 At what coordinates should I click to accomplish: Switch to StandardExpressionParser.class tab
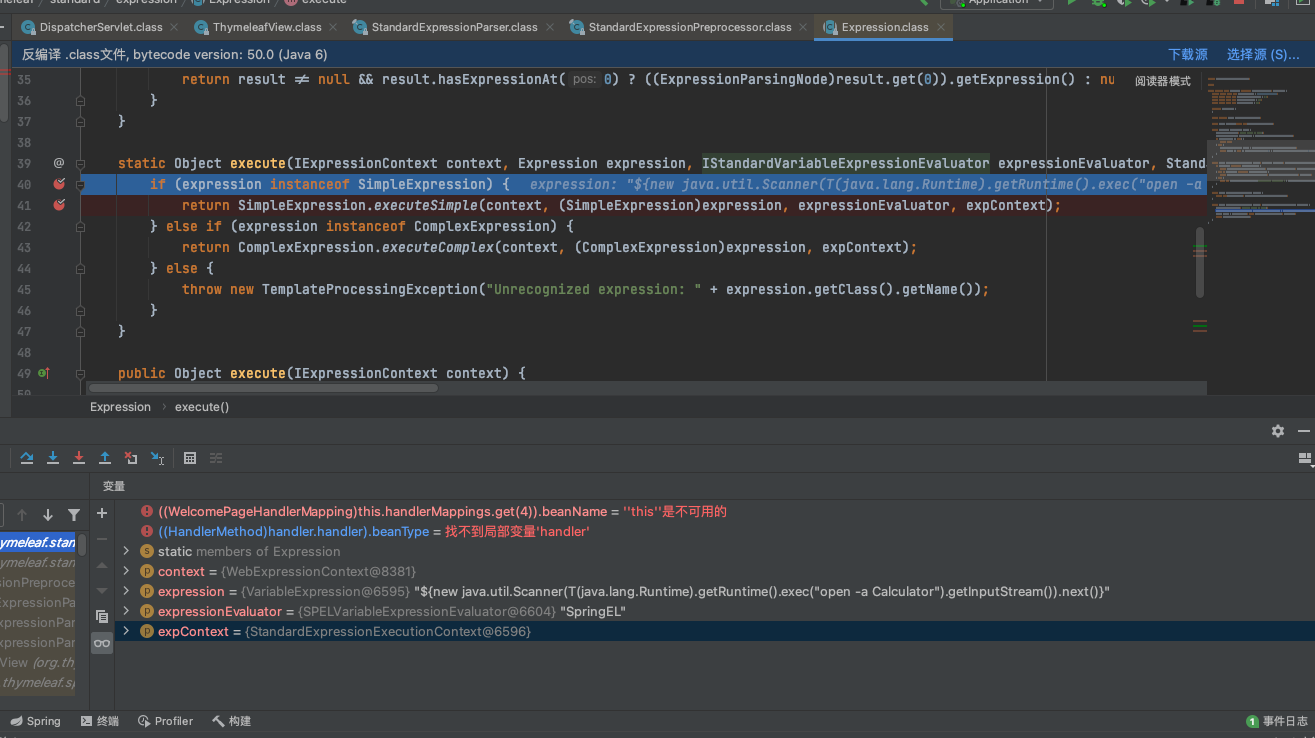(454, 27)
